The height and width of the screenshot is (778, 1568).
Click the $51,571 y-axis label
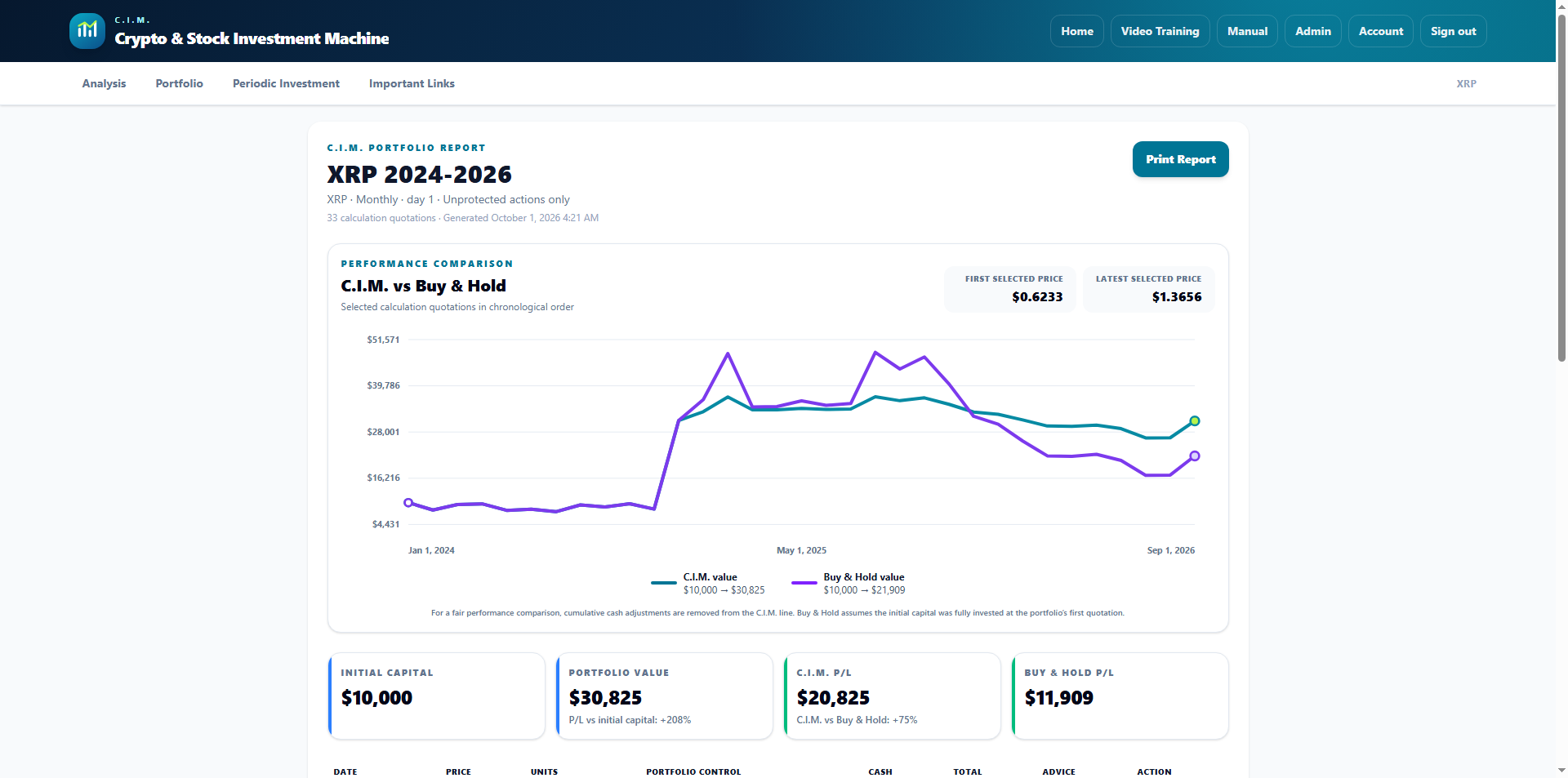[x=383, y=340]
